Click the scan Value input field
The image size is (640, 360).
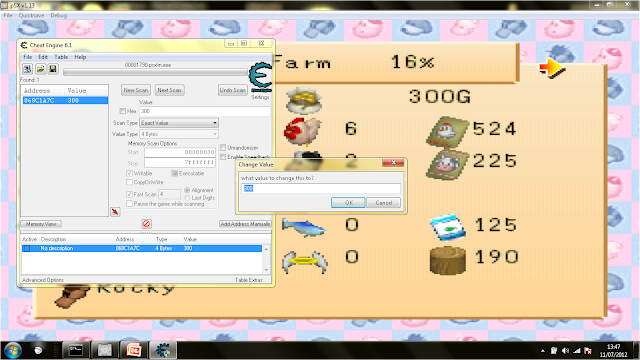204,111
